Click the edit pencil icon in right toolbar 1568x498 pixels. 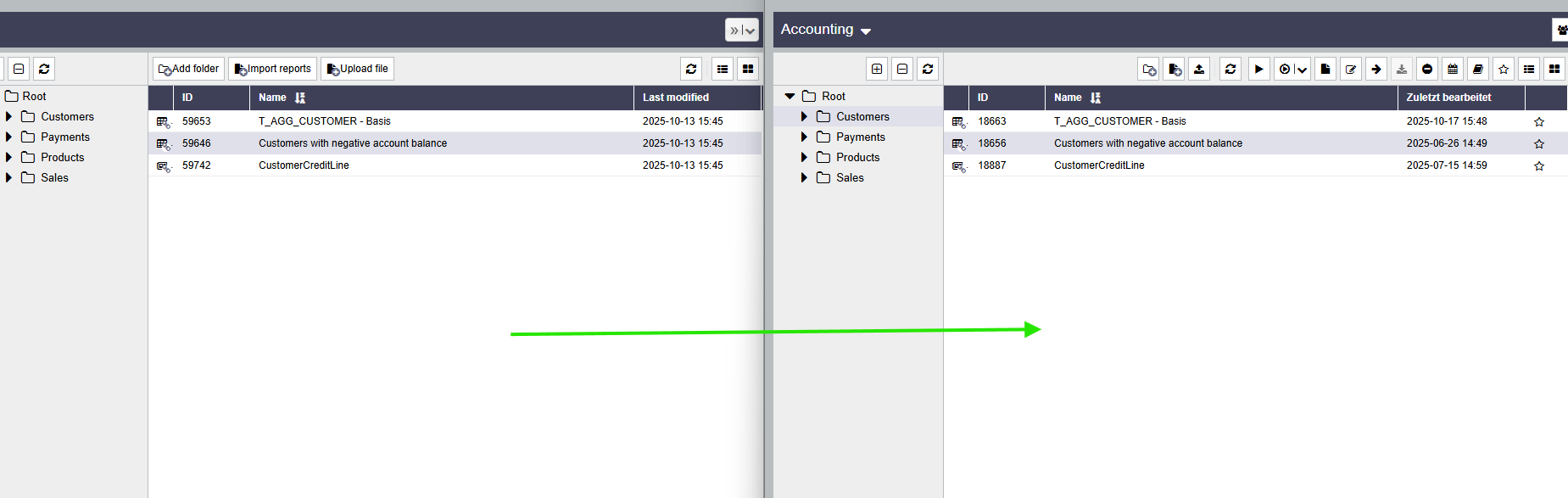[x=1351, y=70]
